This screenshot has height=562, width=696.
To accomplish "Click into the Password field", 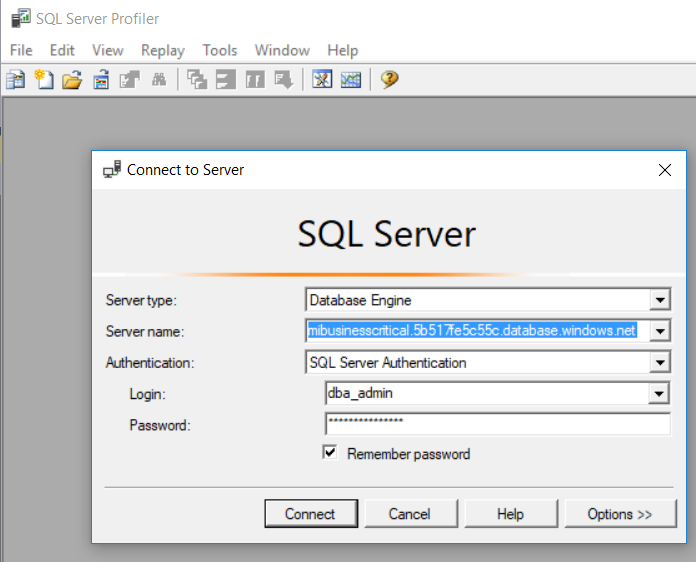I will pyautogui.click(x=497, y=425).
